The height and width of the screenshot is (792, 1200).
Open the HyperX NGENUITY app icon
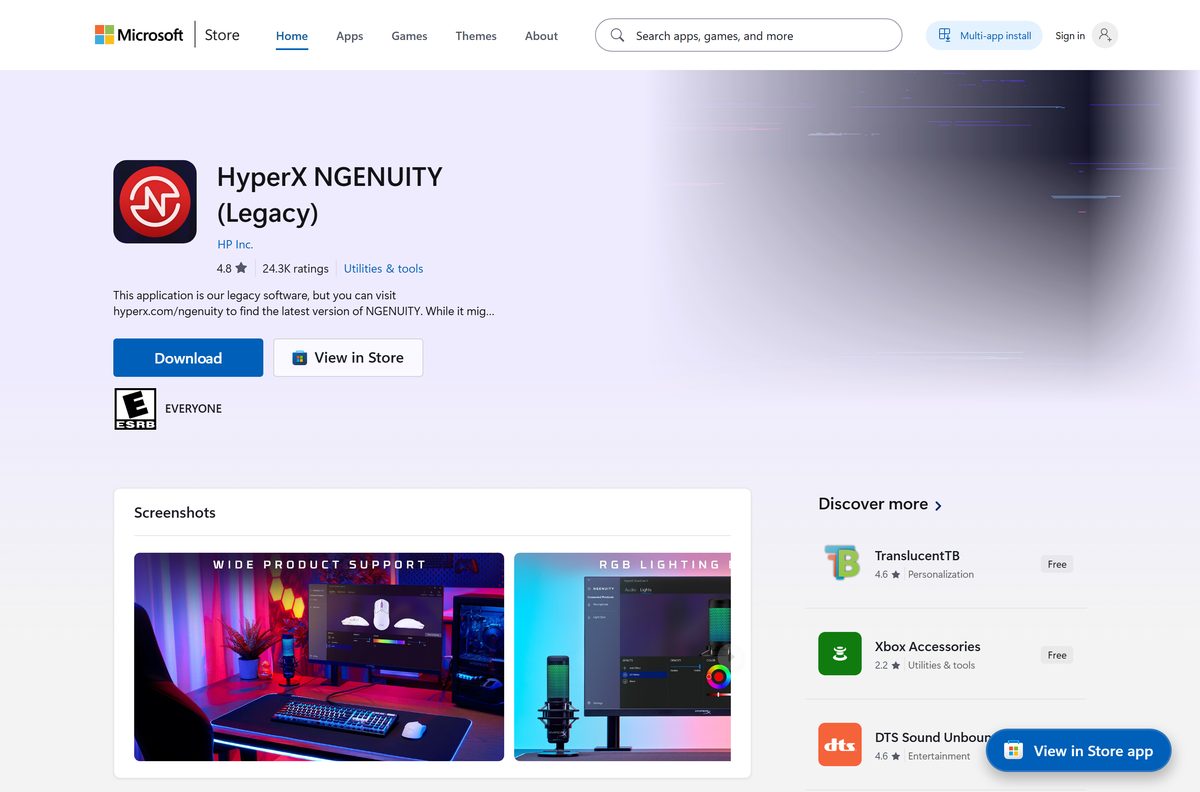[x=155, y=201]
